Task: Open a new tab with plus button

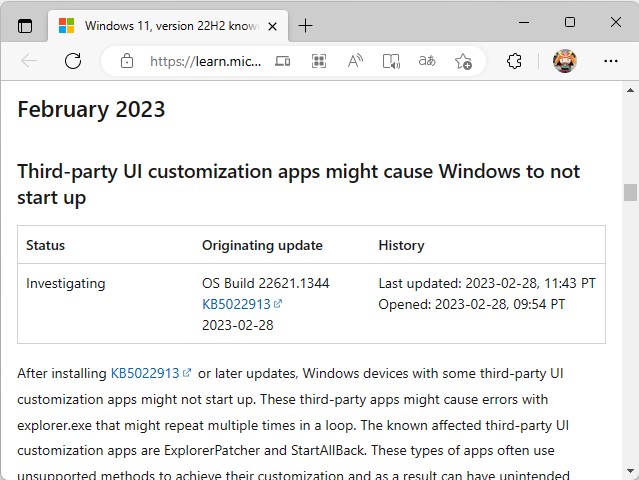Action: [x=305, y=26]
